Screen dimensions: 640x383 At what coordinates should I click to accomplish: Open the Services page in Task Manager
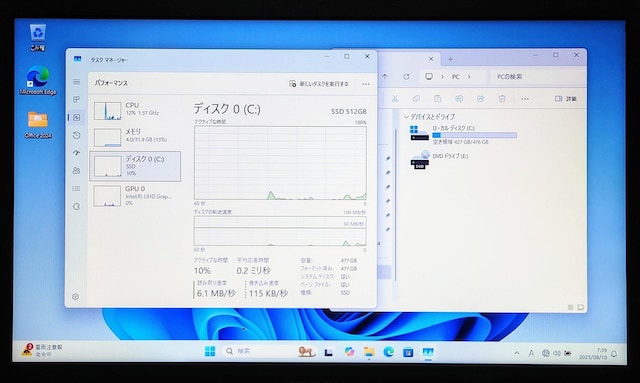76,207
